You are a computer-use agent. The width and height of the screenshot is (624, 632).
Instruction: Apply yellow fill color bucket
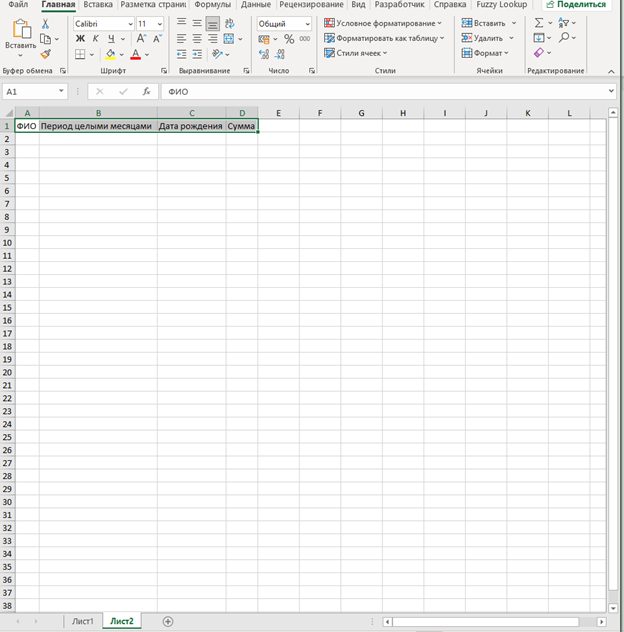coord(110,54)
